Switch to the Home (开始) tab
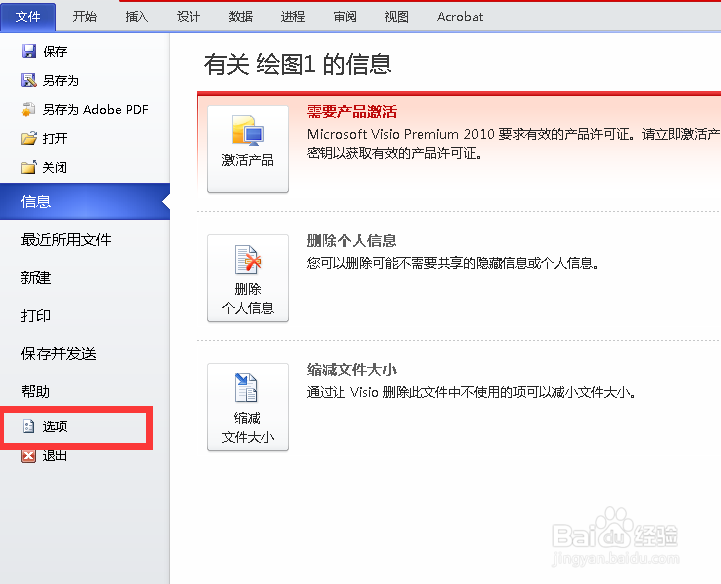 coord(85,17)
